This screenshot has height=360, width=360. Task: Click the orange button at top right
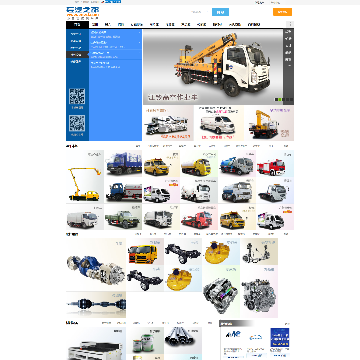[282, 12]
